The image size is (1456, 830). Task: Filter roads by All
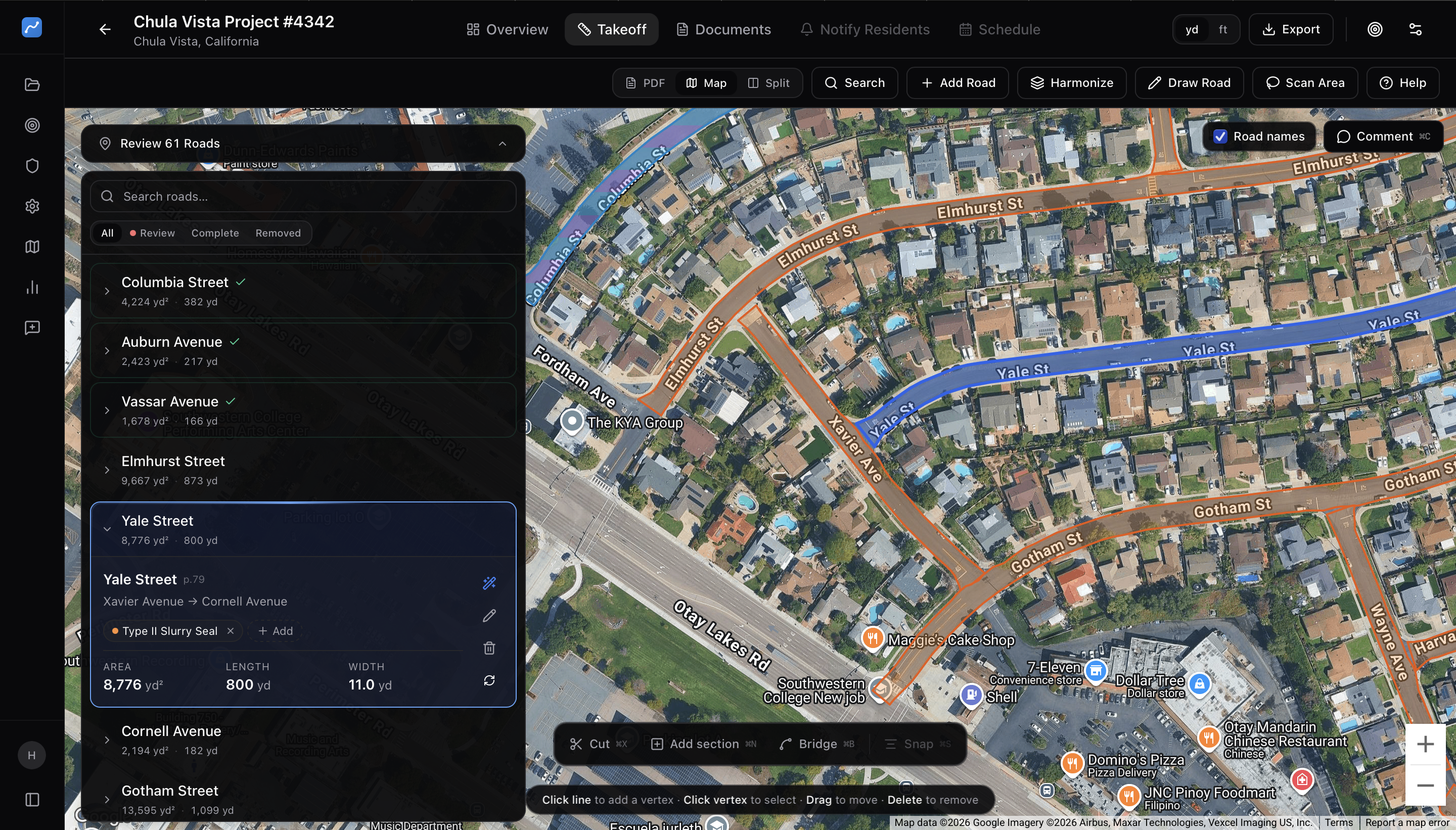point(107,233)
